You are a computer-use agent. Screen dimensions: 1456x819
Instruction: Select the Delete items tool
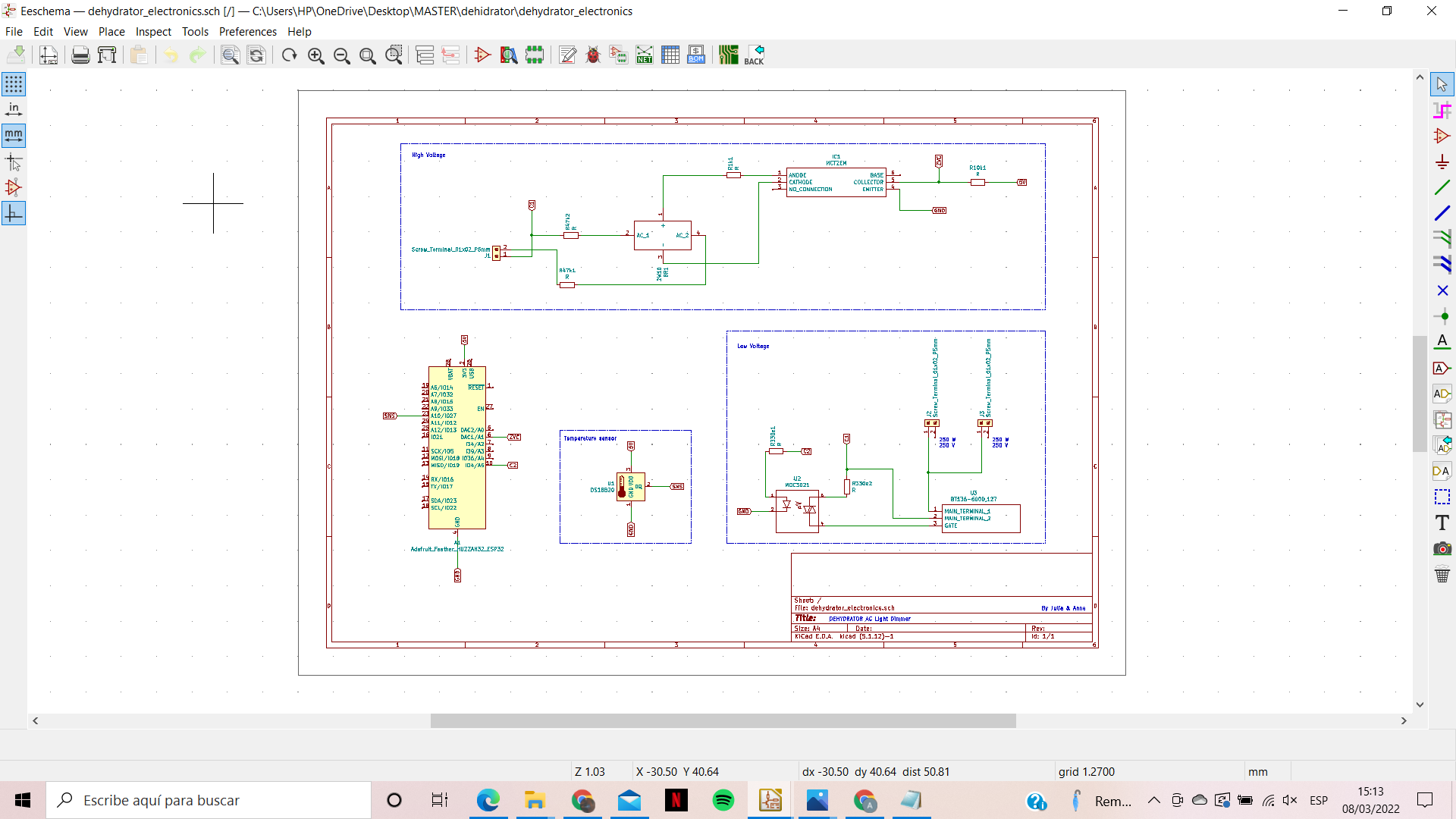click(x=1442, y=574)
